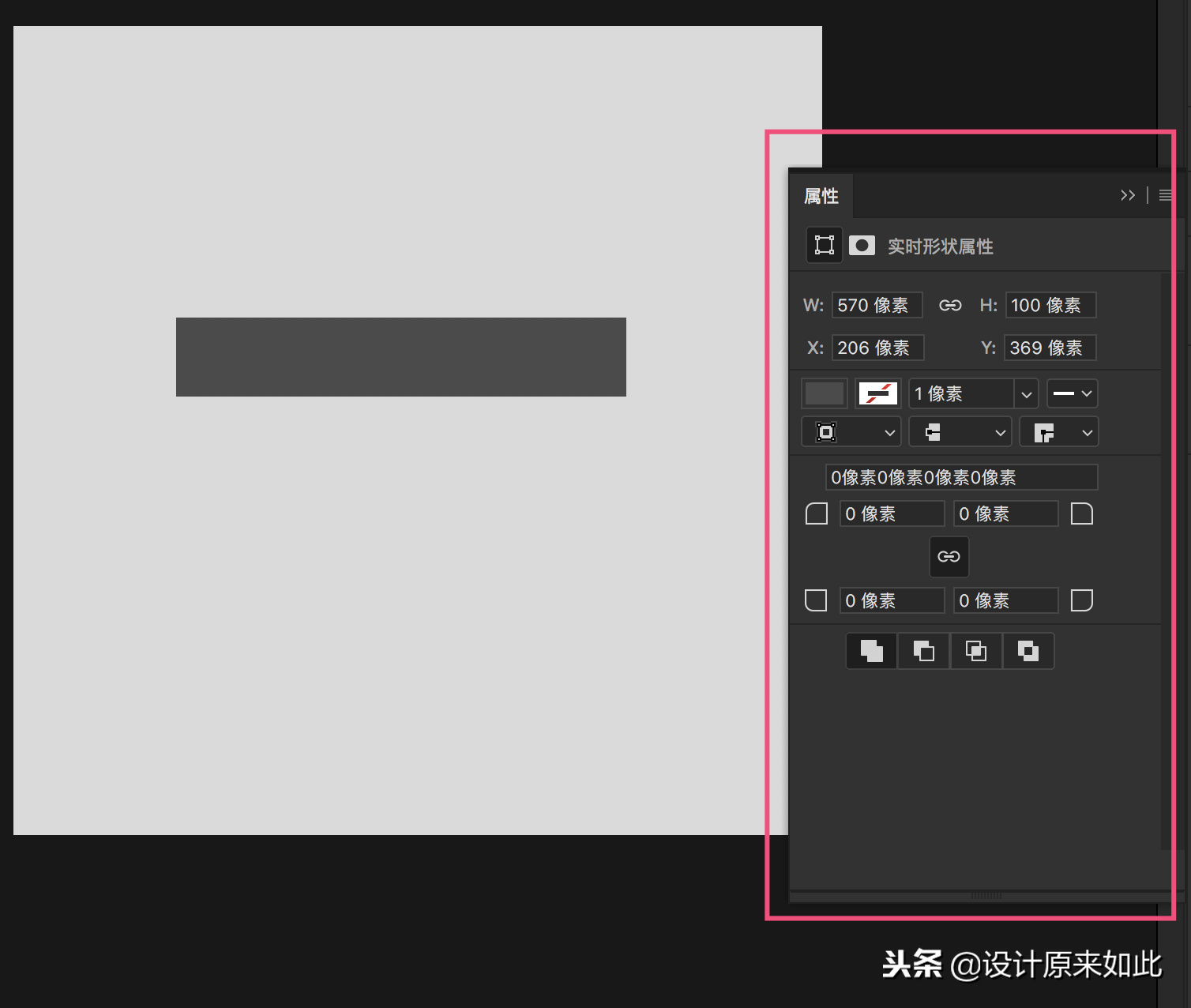
Task: Open the stroke width dropdown
Action: tap(1026, 393)
